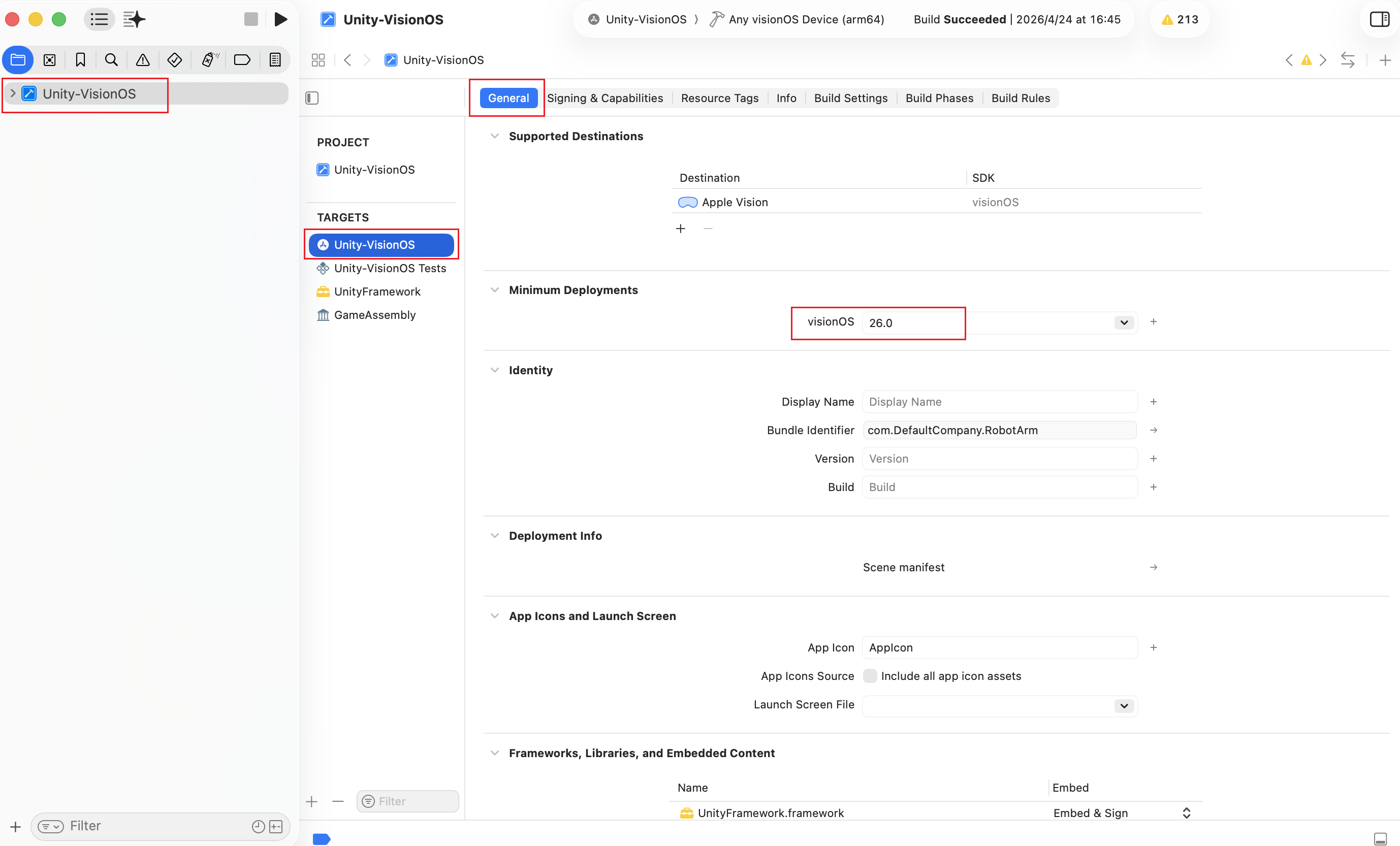Image resolution: width=1400 pixels, height=846 pixels.
Task: Open the issue navigator warning triangle
Action: (143, 60)
